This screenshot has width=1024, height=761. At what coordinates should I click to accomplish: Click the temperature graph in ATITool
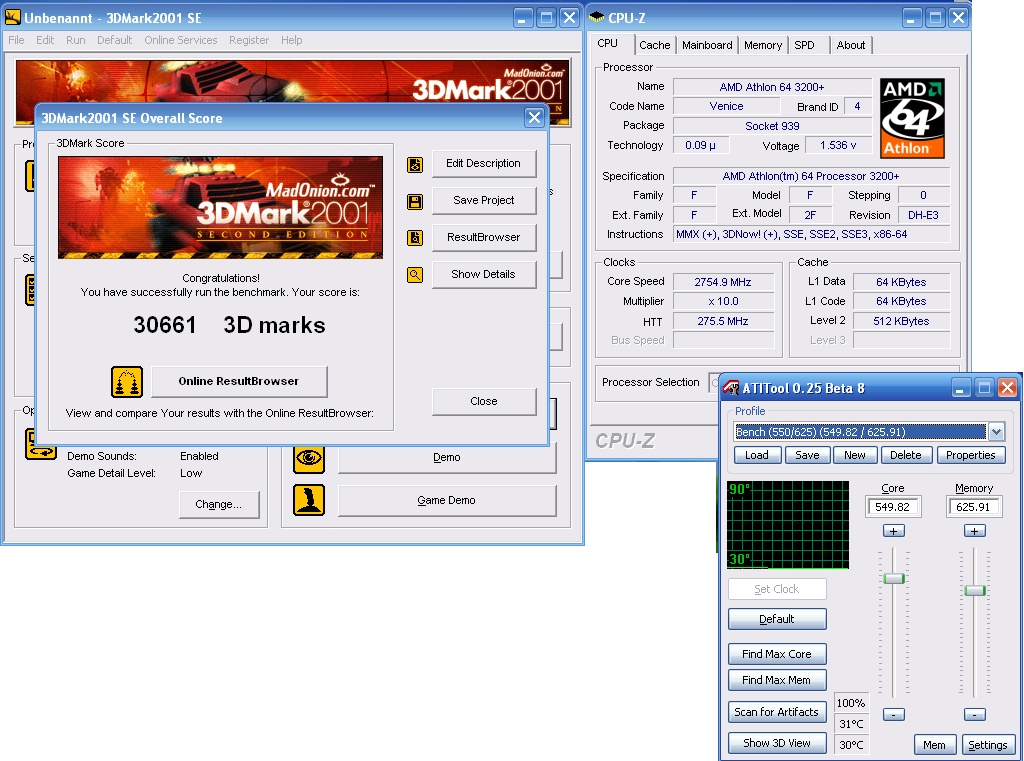tap(788, 525)
